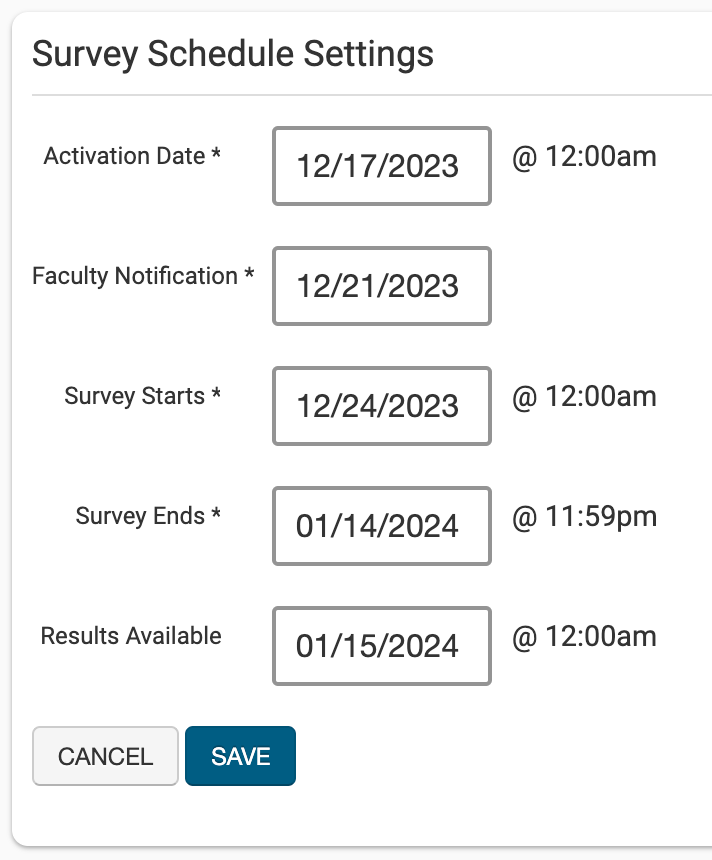
Task: Click the 12:00am time beside Results Available
Action: [584, 637]
